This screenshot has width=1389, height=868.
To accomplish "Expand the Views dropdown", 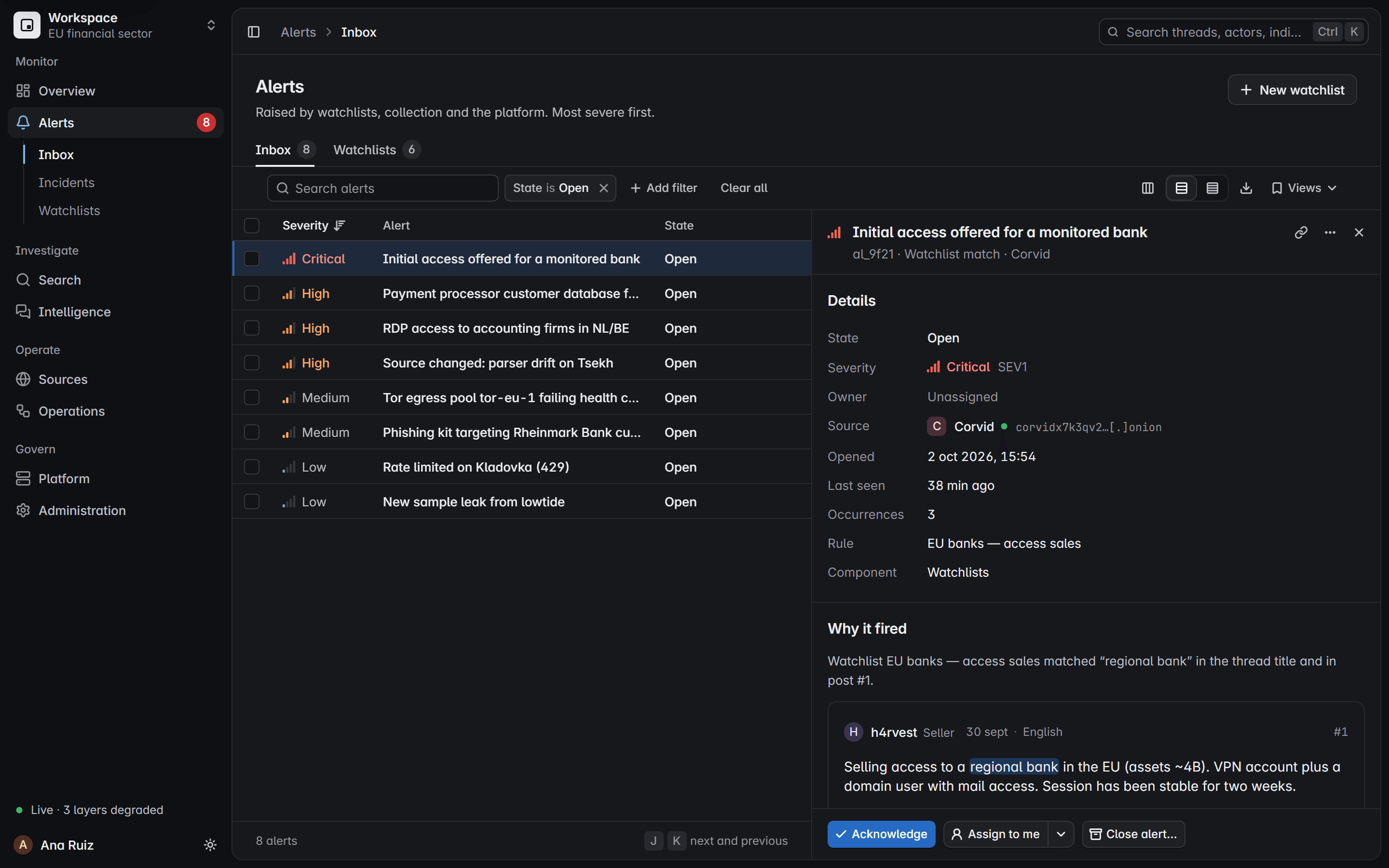I will pyautogui.click(x=1304, y=188).
